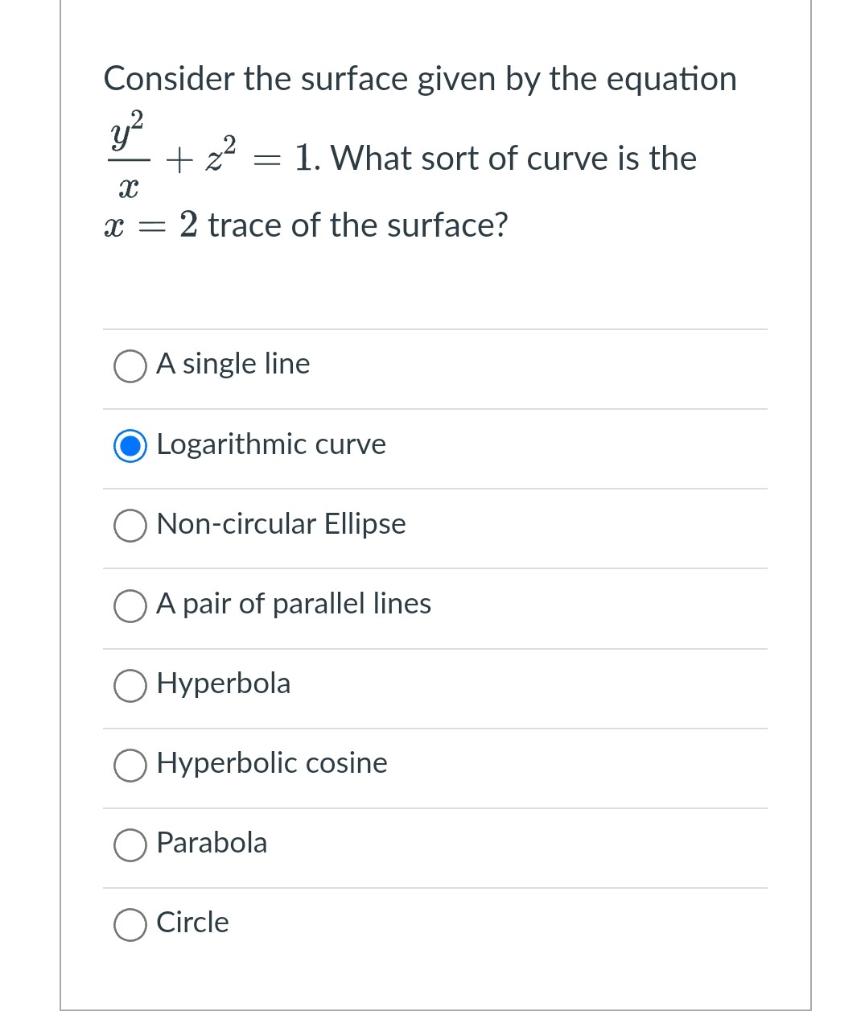Viewport: 865px width, 1024px height.
Task: Click the 'Non-circular Ellipse' label text
Action: [281, 524]
